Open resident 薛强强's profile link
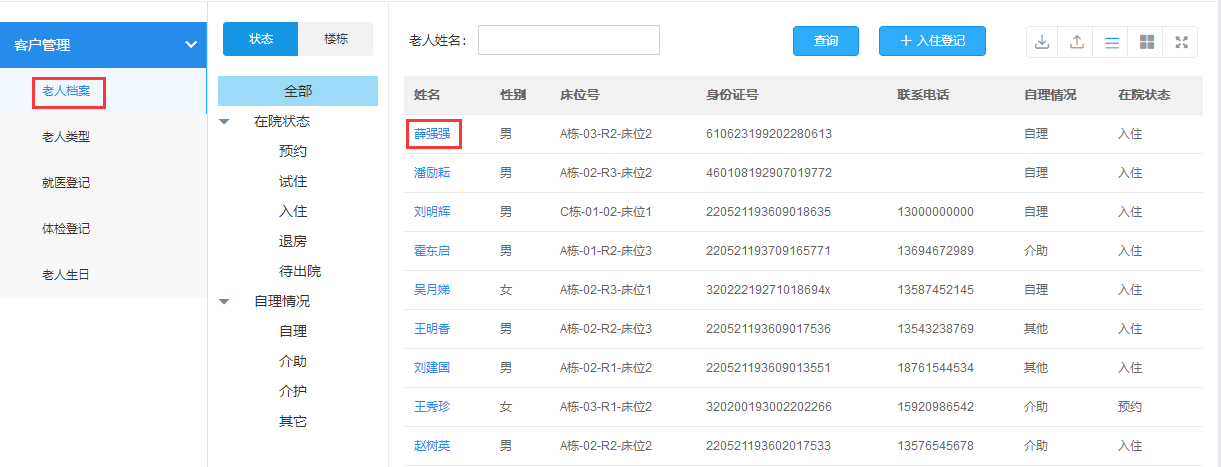This screenshot has height=467, width=1221. [432, 134]
